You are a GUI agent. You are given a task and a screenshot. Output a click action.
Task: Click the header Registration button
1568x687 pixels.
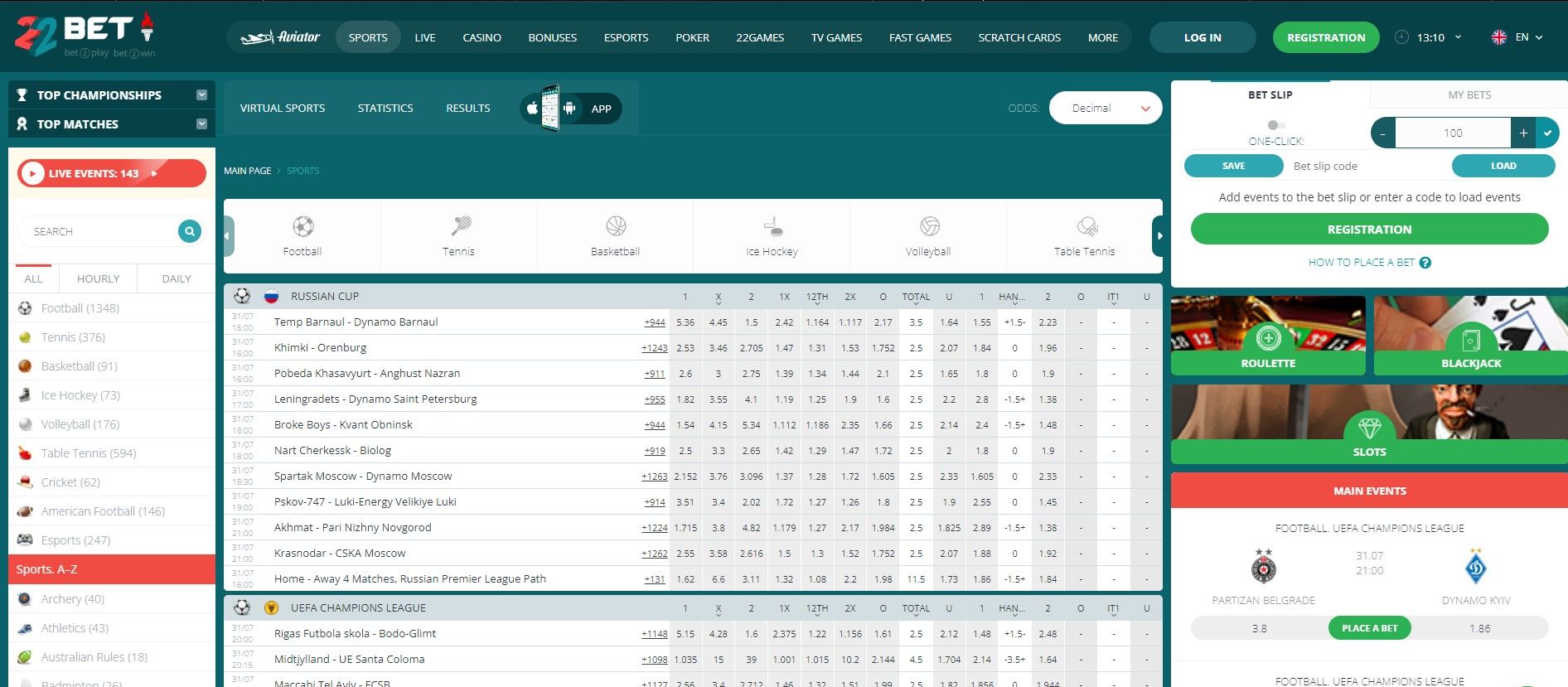coord(1326,37)
